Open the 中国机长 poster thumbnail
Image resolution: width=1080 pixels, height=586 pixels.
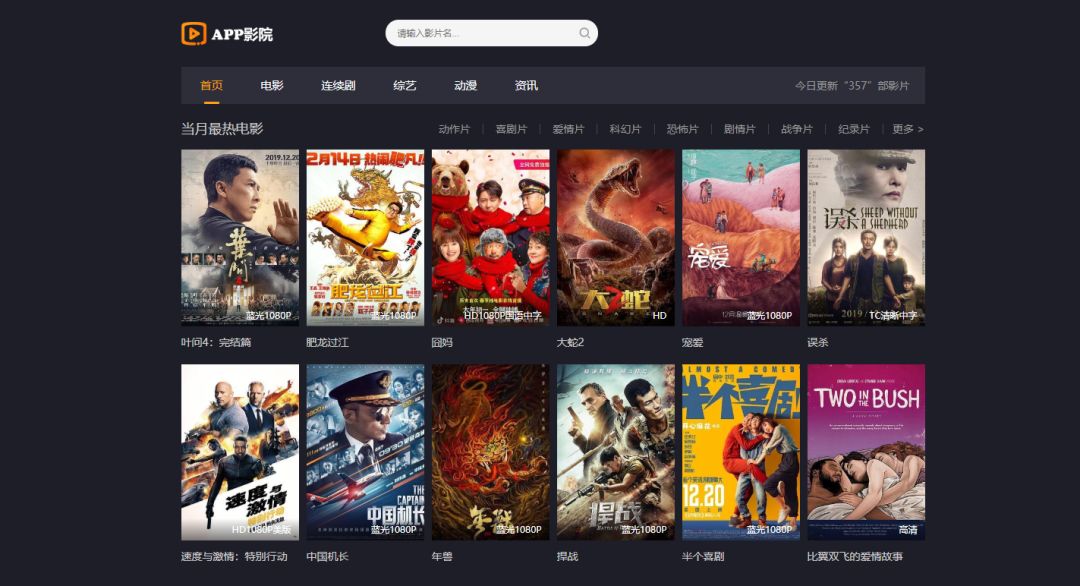[x=365, y=452]
